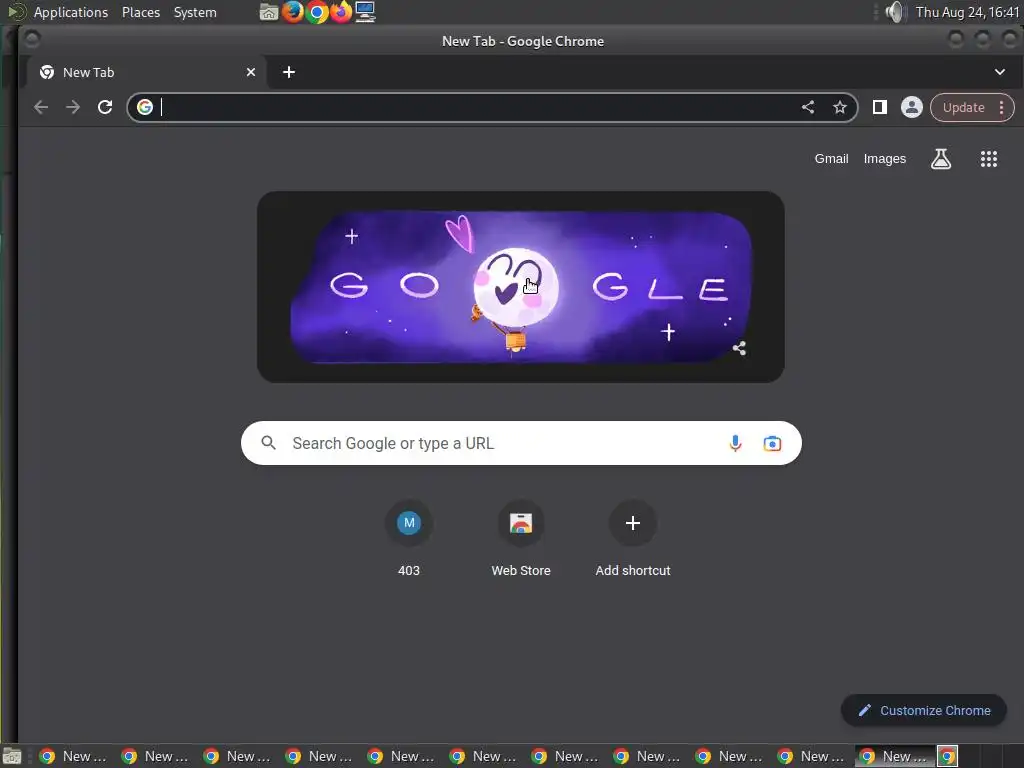
Task: Share this page from the address bar
Action: (808, 107)
